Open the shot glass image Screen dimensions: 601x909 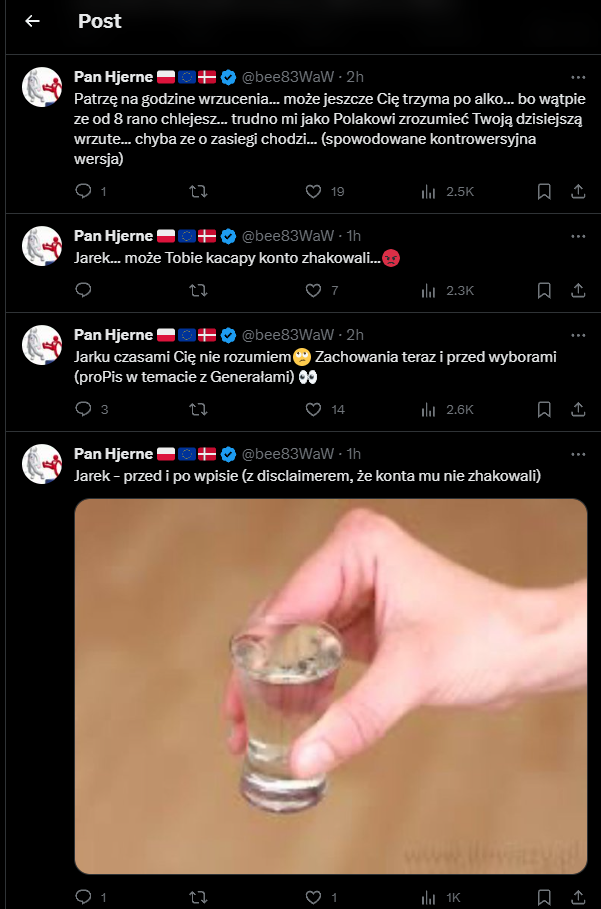[x=331, y=686]
